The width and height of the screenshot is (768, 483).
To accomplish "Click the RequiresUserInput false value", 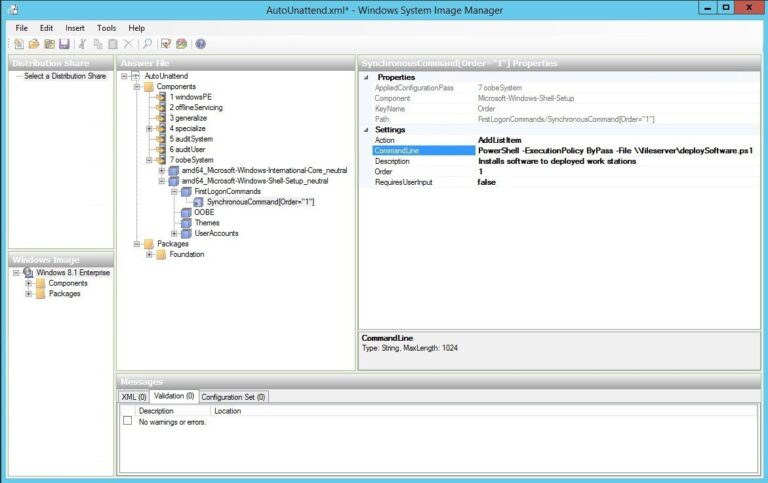I will pyautogui.click(x=617, y=182).
